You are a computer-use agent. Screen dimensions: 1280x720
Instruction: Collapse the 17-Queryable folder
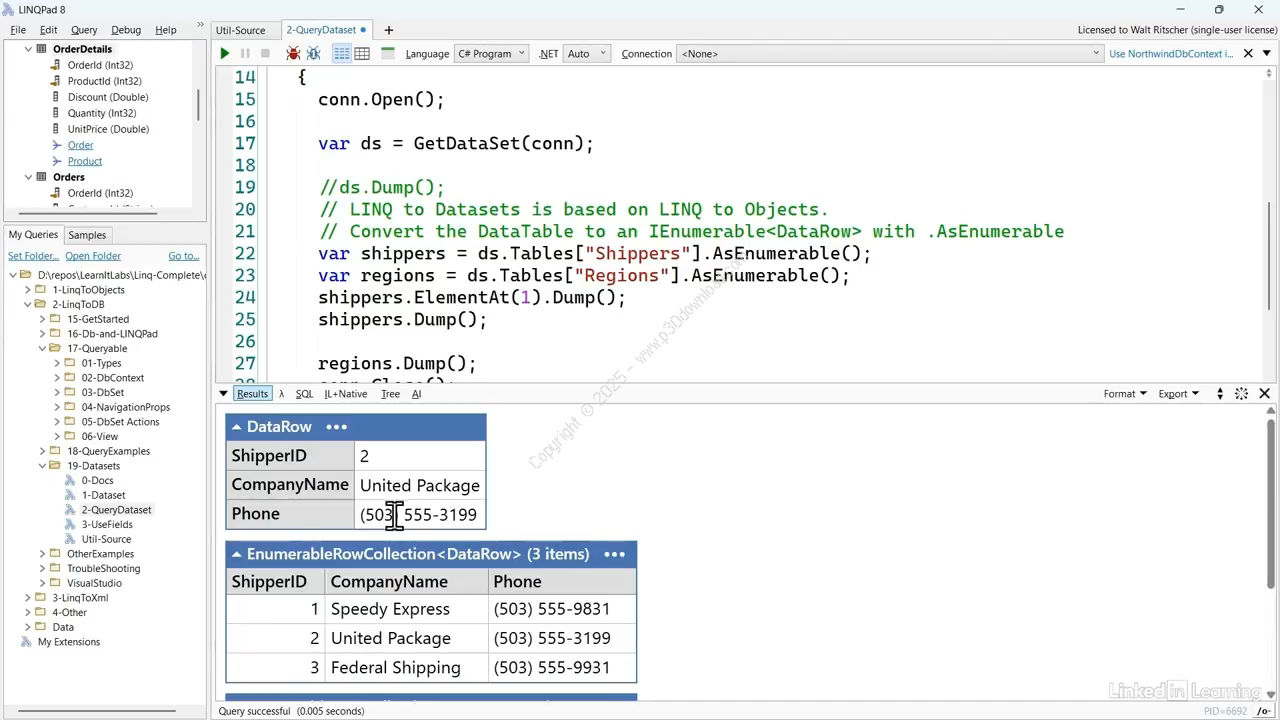pos(43,348)
